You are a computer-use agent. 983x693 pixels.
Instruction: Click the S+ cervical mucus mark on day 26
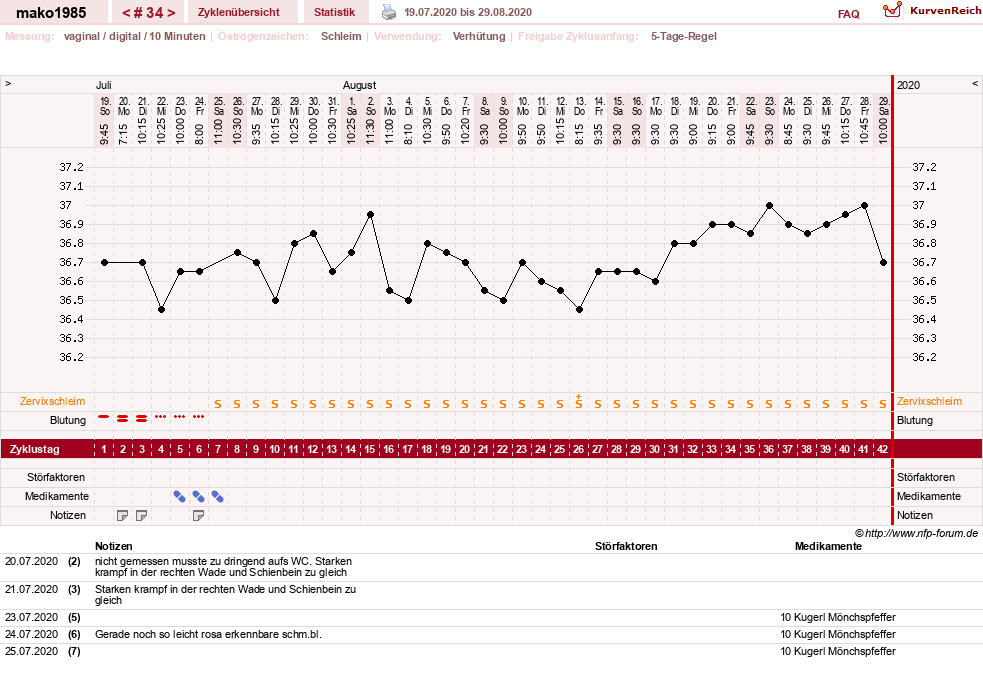579,402
